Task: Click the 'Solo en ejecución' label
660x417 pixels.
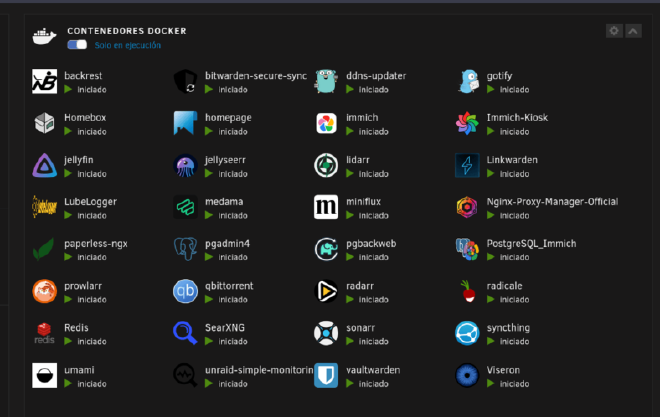Action: tap(128, 45)
